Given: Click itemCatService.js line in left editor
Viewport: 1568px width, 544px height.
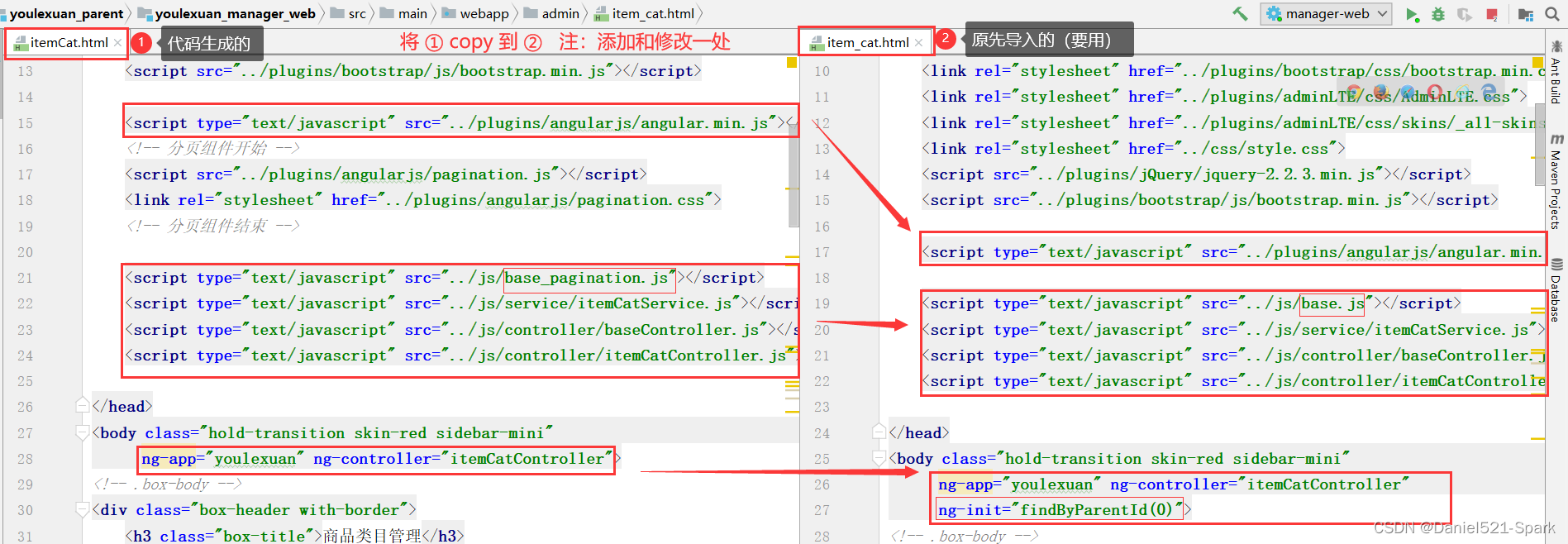Looking at the screenshot, I should pyautogui.click(x=461, y=303).
